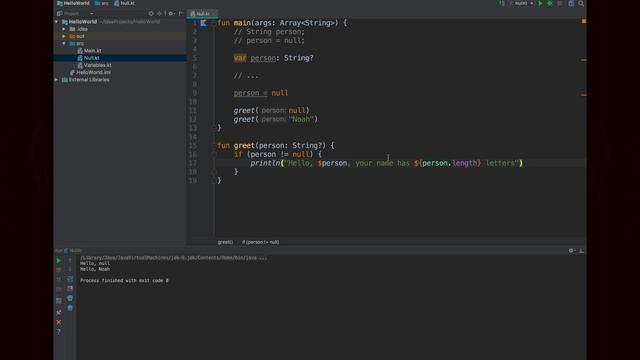Click the greet() editor breadcrumb
This screenshot has height=360, width=640.
coord(225,242)
